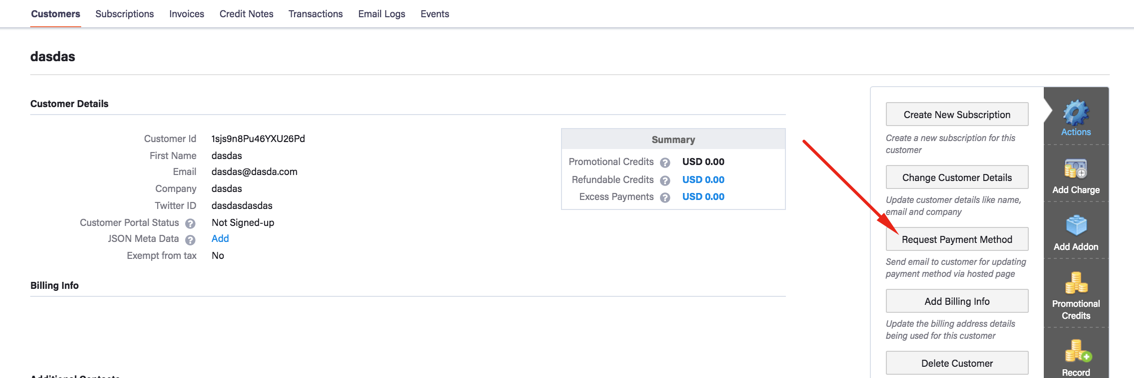This screenshot has width=1134, height=378.
Task: Select the Add Charge icon
Action: coord(1075,169)
